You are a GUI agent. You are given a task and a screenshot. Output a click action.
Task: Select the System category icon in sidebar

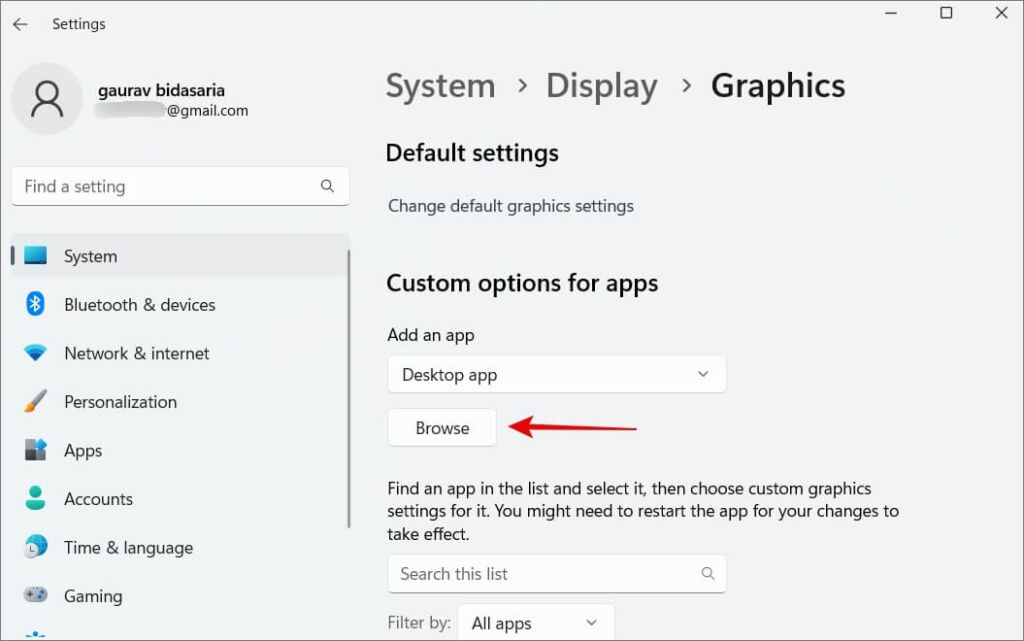34,256
